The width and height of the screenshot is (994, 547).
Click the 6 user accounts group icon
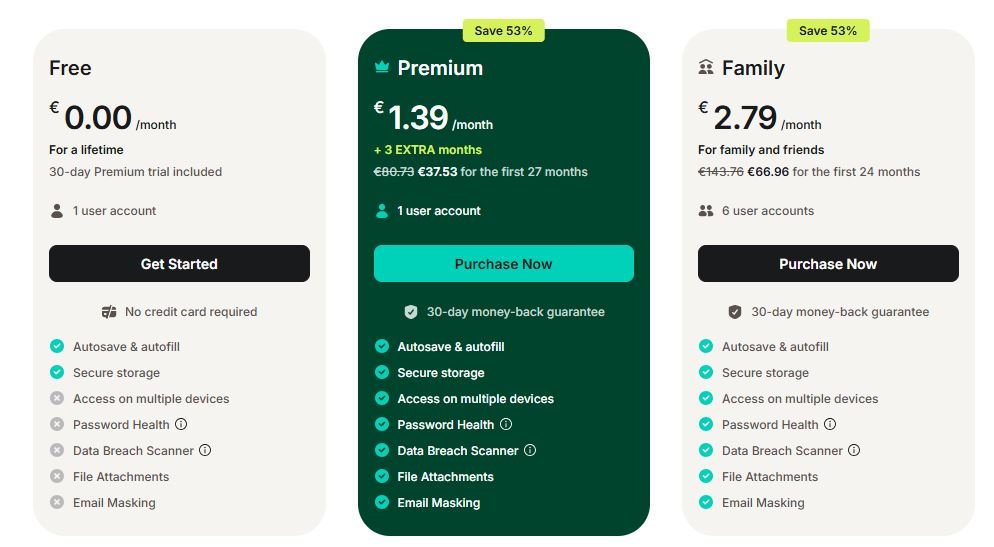pyautogui.click(x=706, y=211)
